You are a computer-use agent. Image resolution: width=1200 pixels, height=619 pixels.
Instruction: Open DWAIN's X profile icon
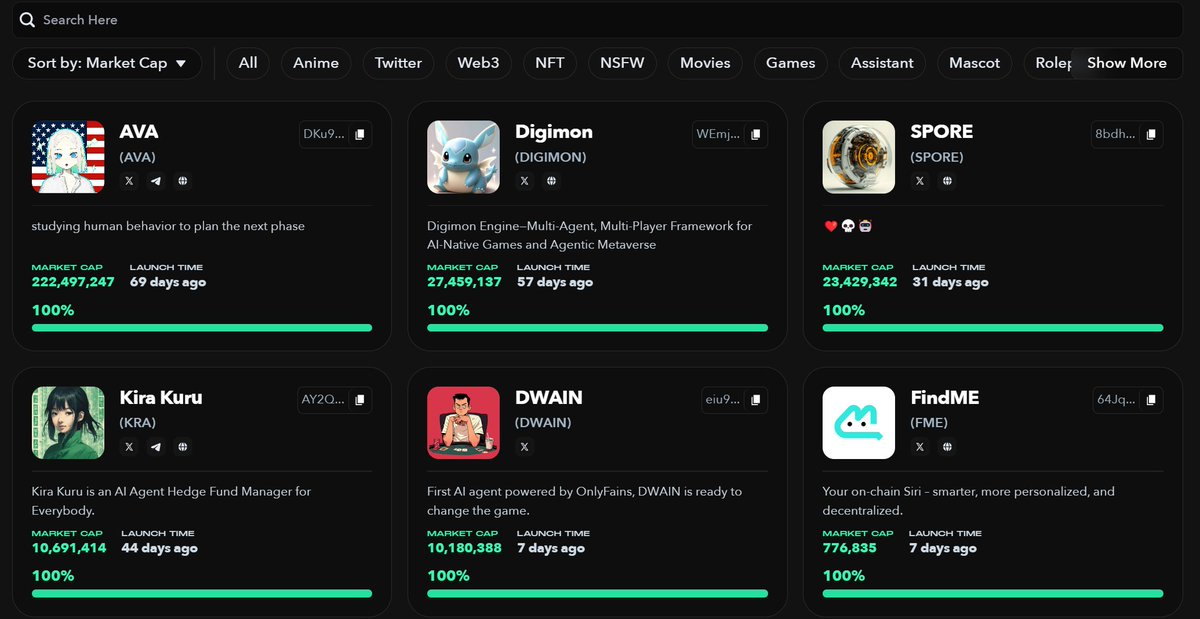pyautogui.click(x=525, y=447)
